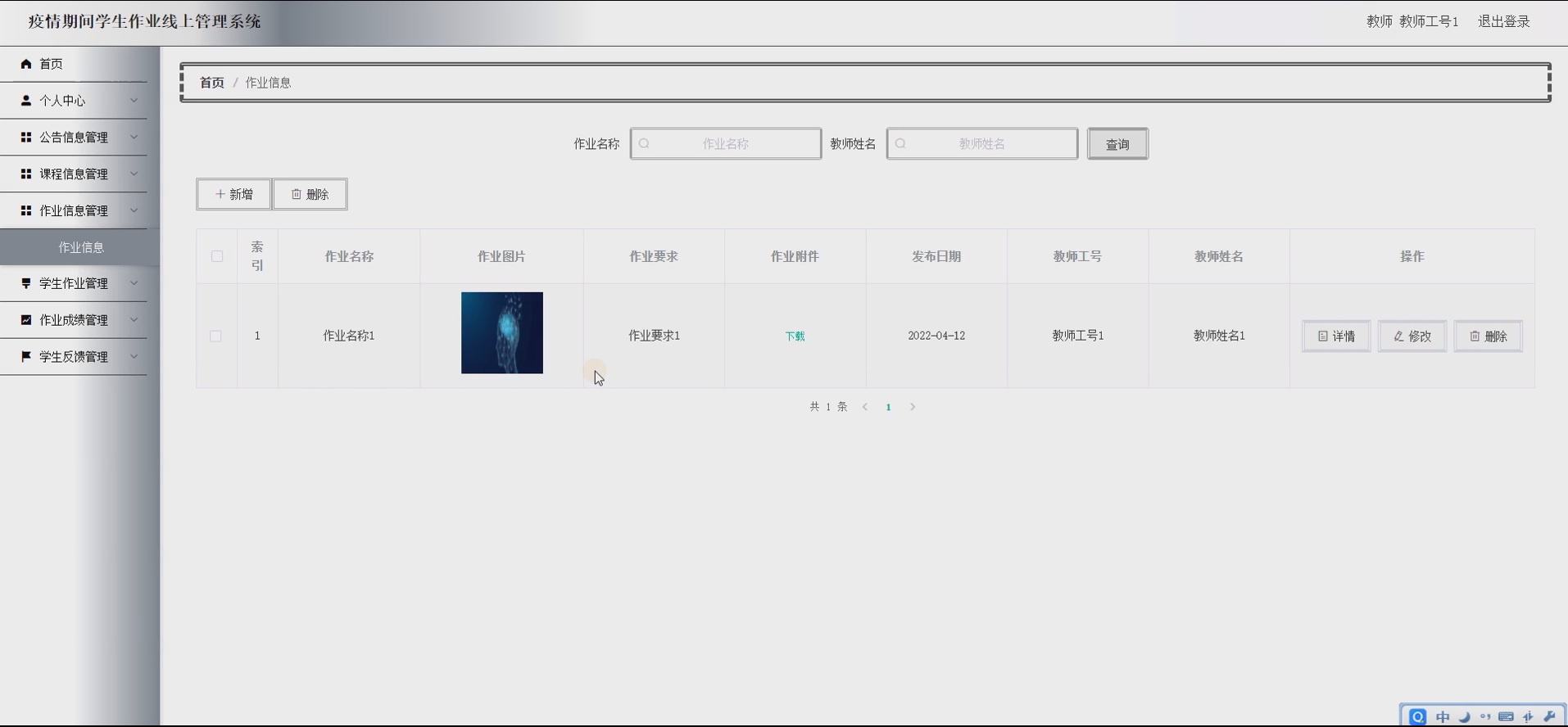Click the 2022-04-12 date cell
The image size is (1568, 727).
point(936,336)
